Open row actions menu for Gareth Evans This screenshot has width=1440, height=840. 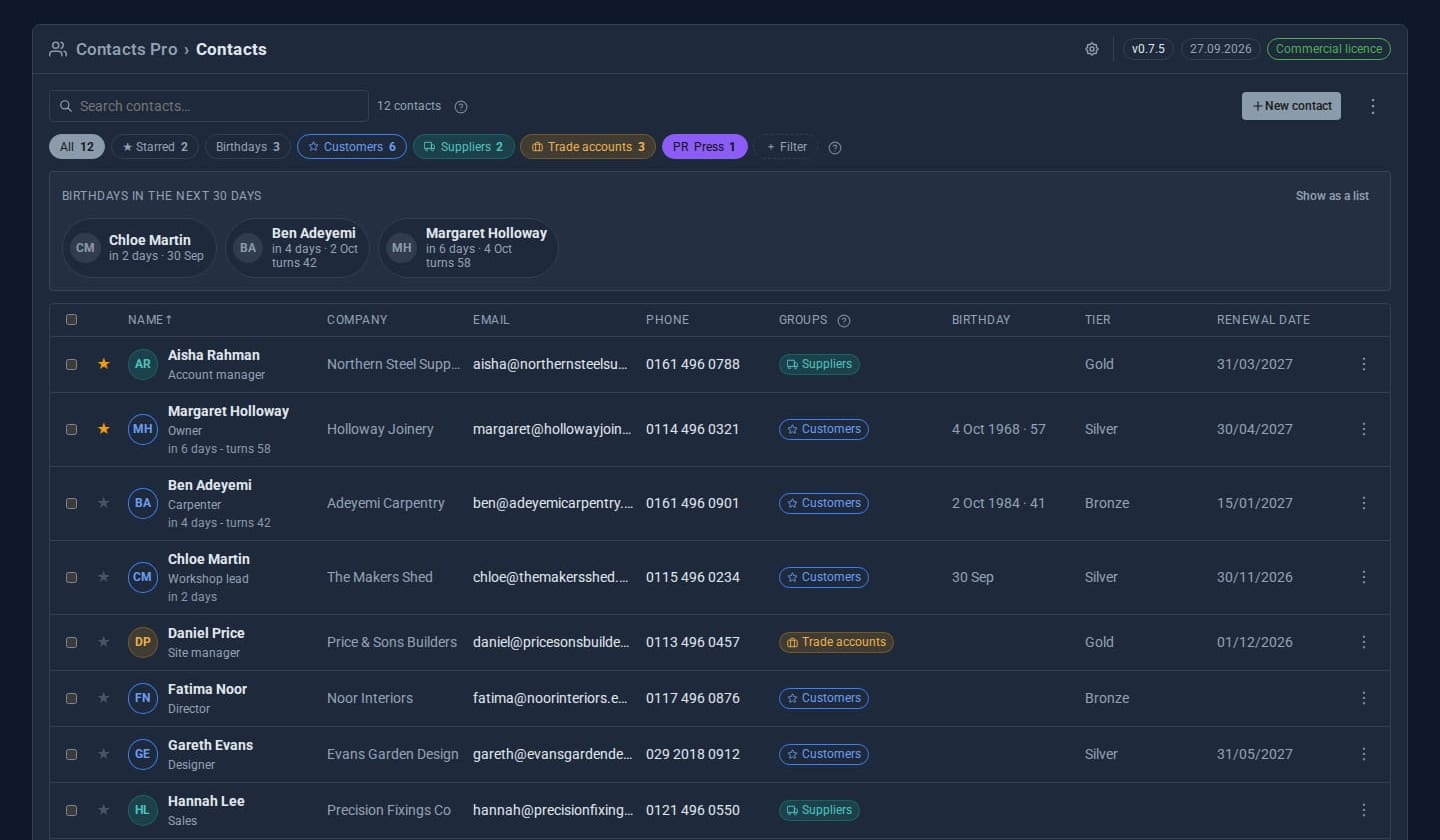pyautogui.click(x=1364, y=754)
